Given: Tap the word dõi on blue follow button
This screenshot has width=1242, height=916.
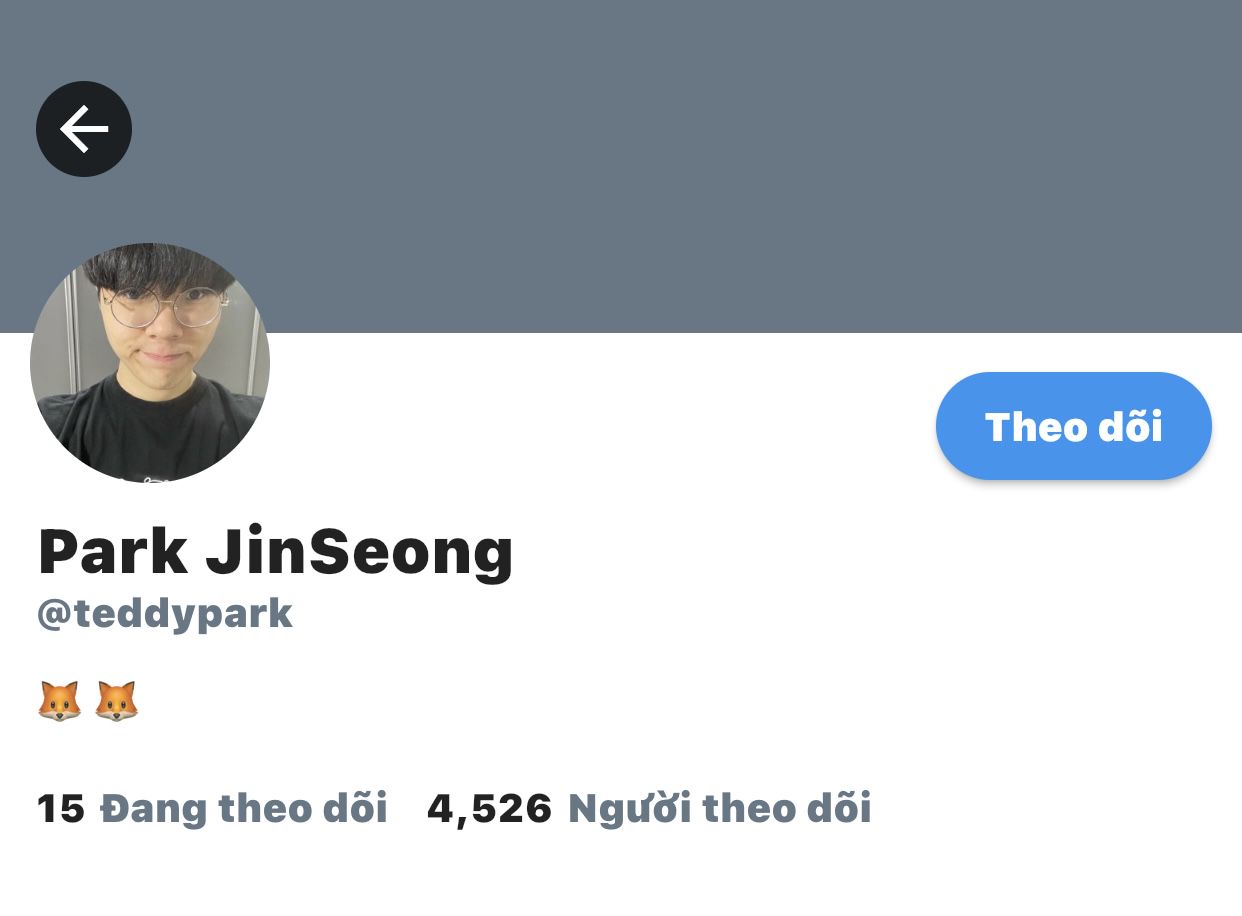Looking at the screenshot, I should tap(1131, 426).
